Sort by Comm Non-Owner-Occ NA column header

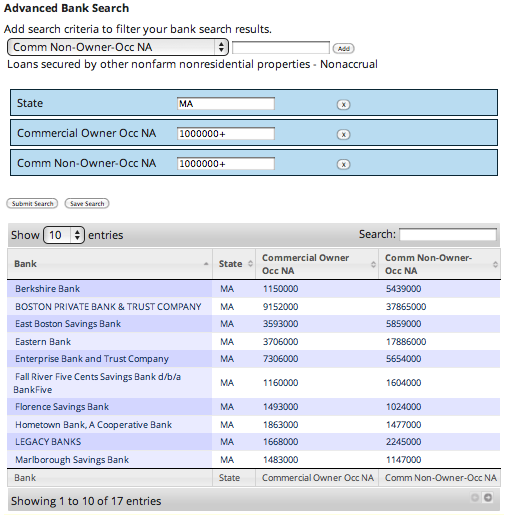pyautogui.click(x=439, y=264)
